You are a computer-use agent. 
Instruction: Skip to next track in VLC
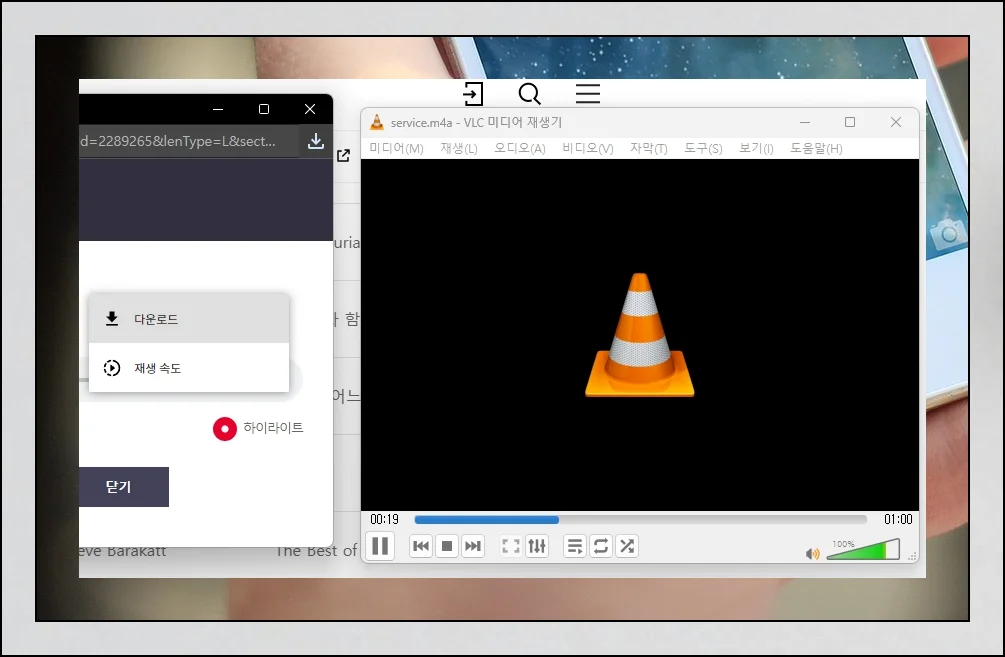coord(473,546)
